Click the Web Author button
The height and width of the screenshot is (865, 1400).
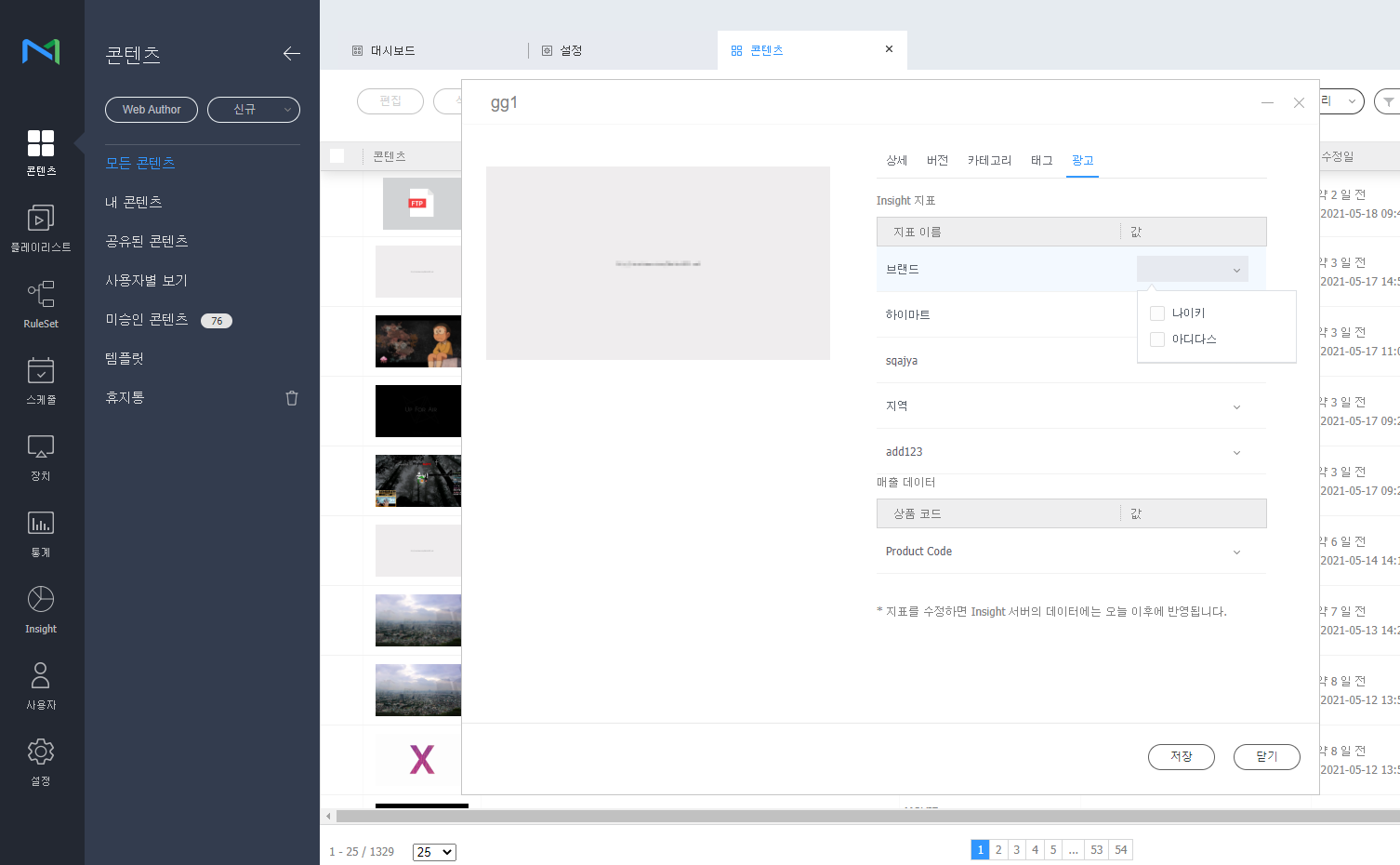pos(152,110)
